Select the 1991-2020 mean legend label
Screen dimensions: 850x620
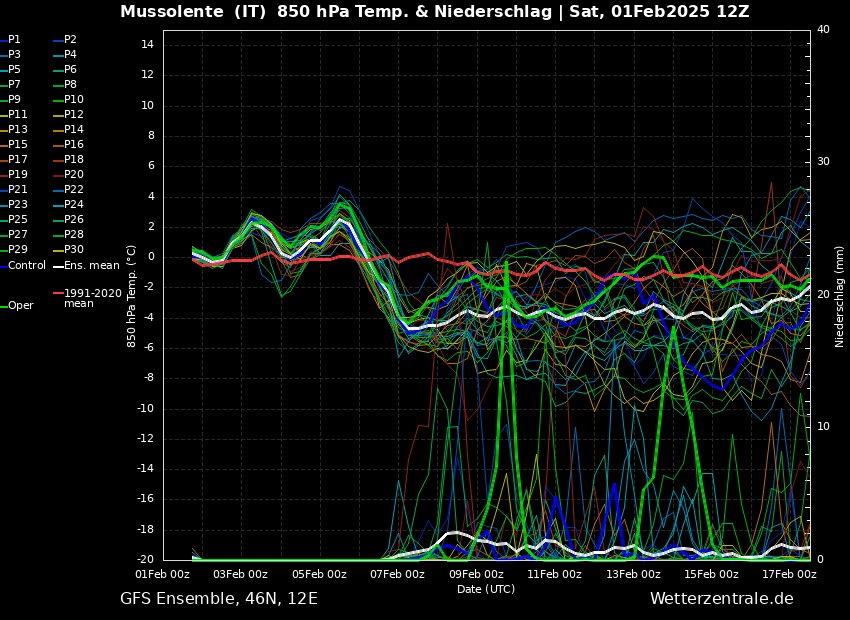click(93, 298)
